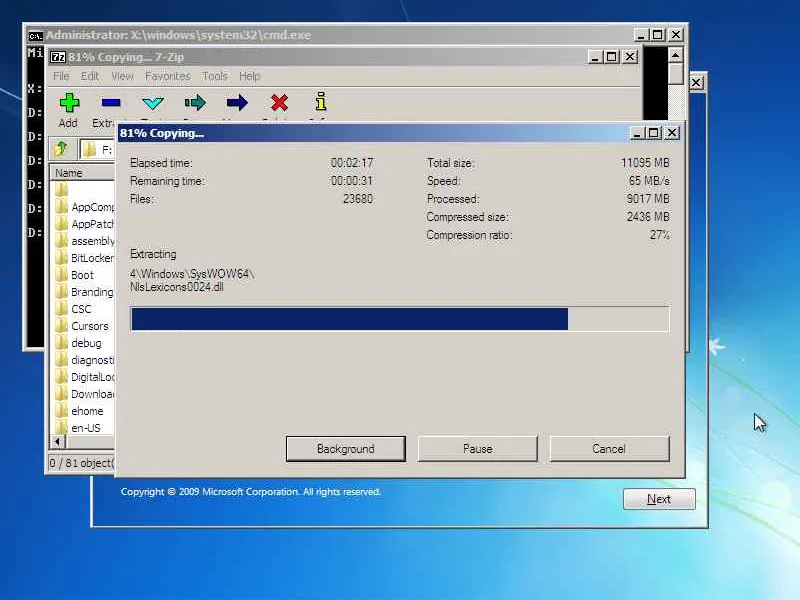Click the 7z logo in 7-Zip title bar
The height and width of the screenshot is (600, 800).
pyautogui.click(x=58, y=57)
